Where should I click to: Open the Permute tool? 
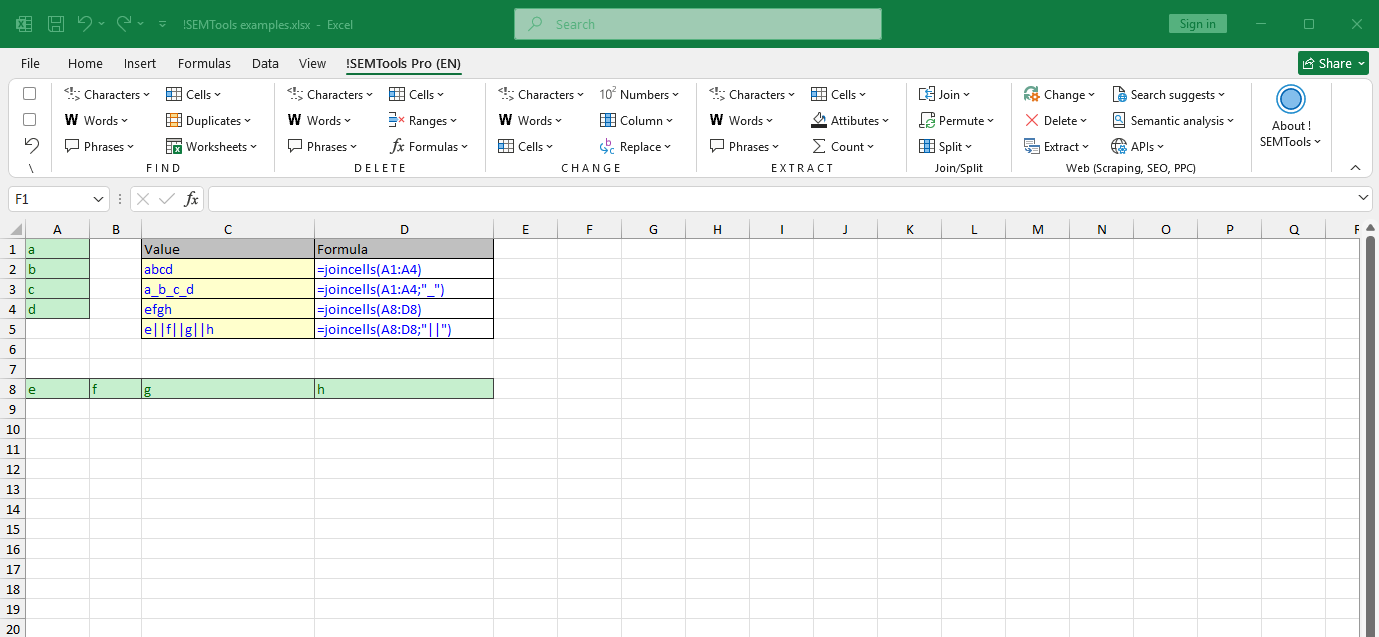tap(957, 120)
